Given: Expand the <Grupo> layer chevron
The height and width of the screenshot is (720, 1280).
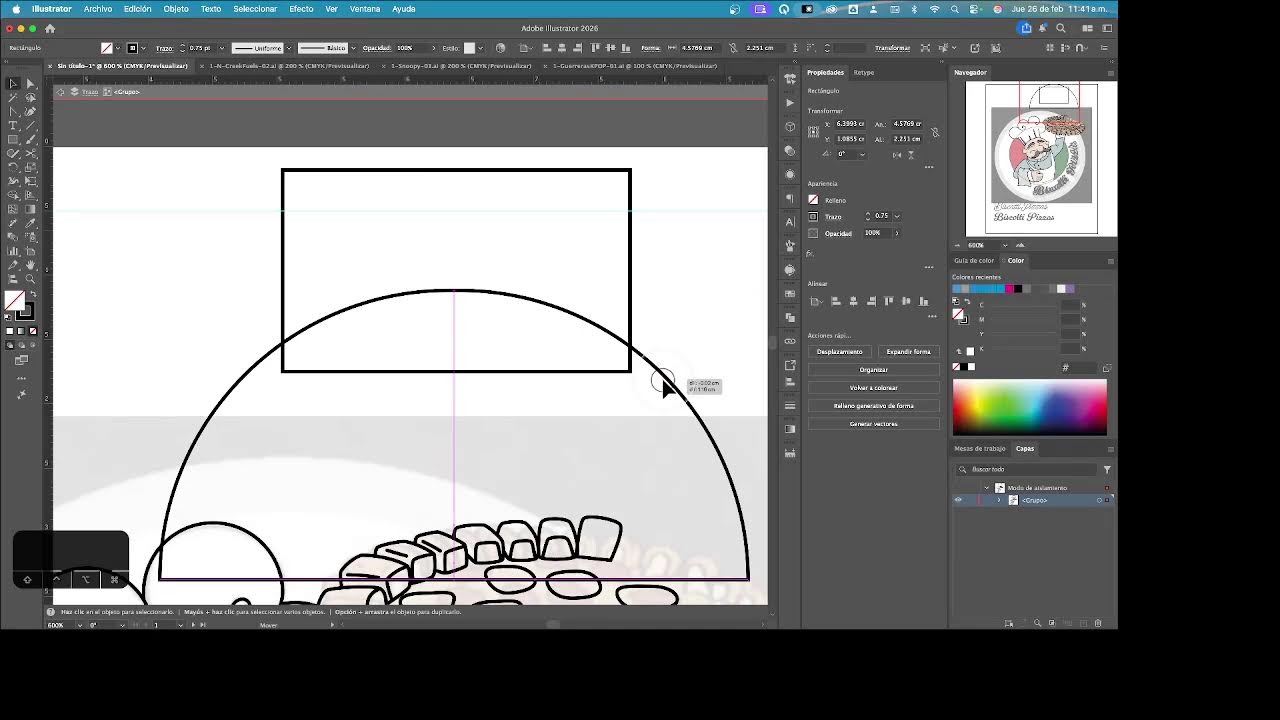Looking at the screenshot, I should pyautogui.click(x=998, y=500).
